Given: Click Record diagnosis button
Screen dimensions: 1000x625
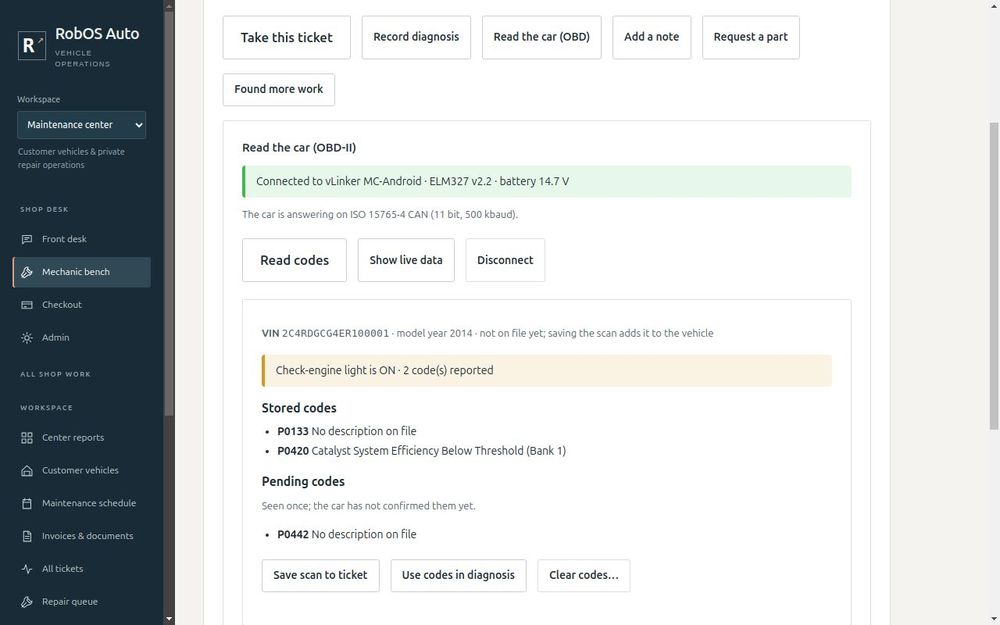Looking at the screenshot, I should [416, 38].
